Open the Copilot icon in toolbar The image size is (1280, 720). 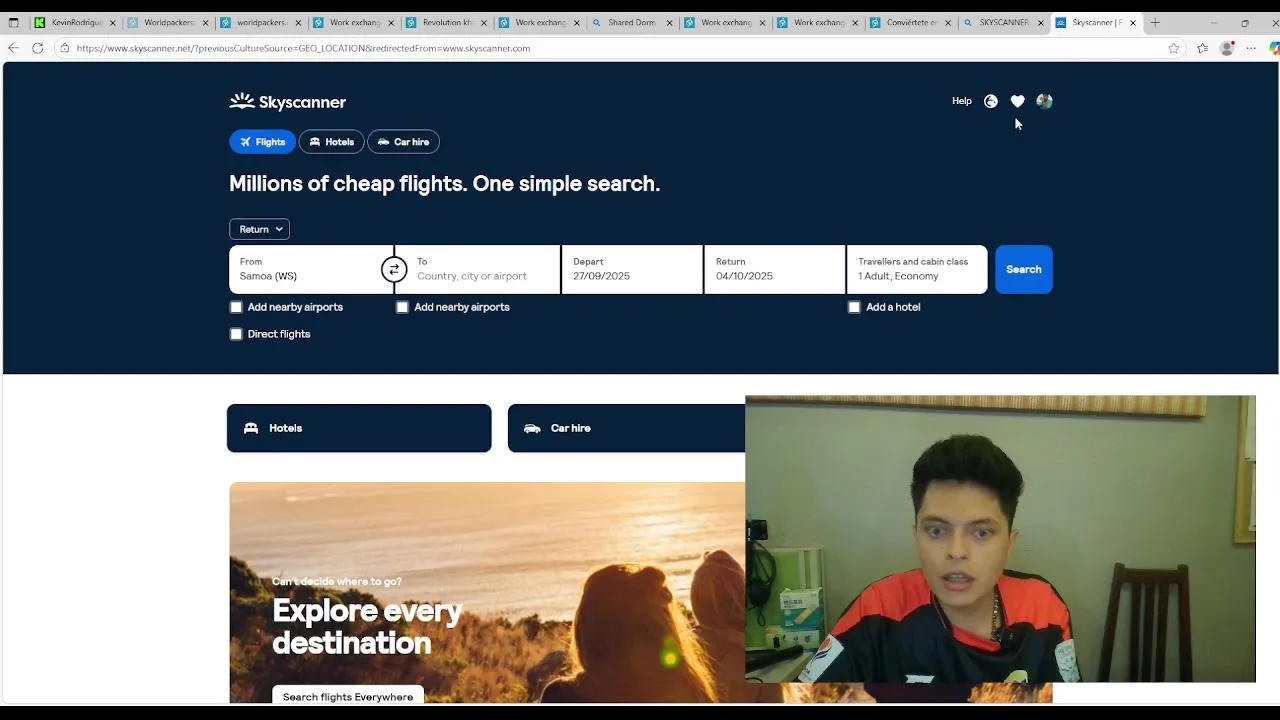pos(1274,48)
